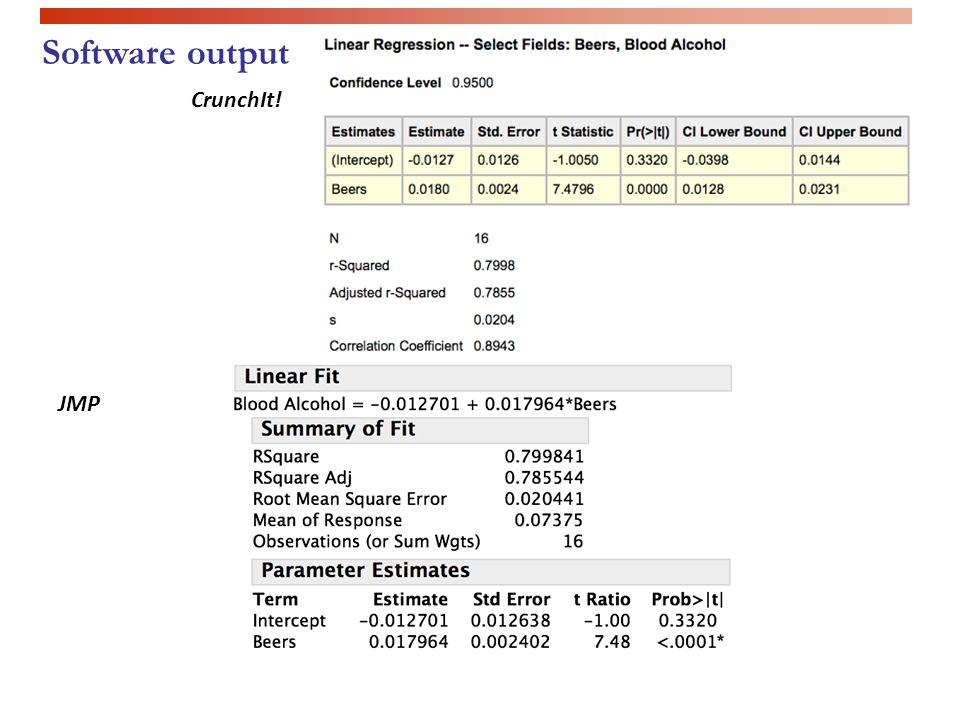Click the r-Squared label
This screenshot has height=720, width=960.
tap(359, 266)
